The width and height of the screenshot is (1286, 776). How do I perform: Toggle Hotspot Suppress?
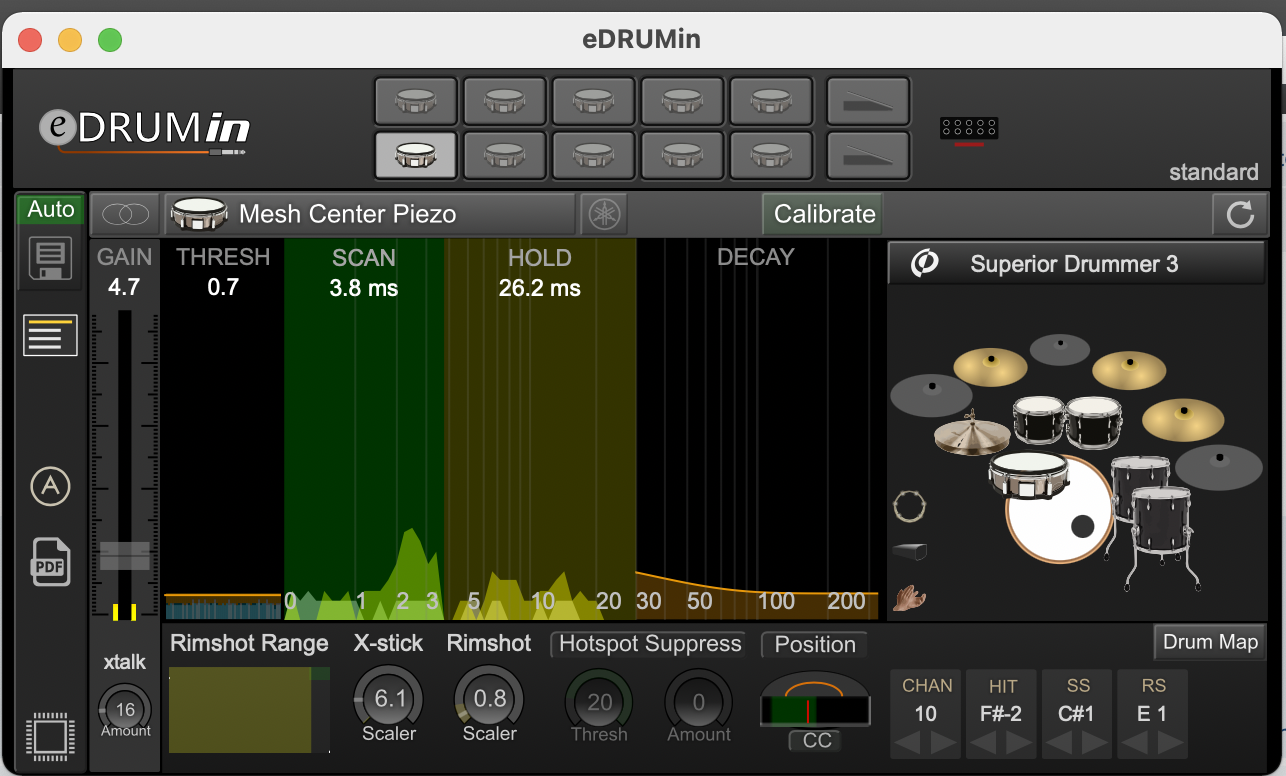650,644
